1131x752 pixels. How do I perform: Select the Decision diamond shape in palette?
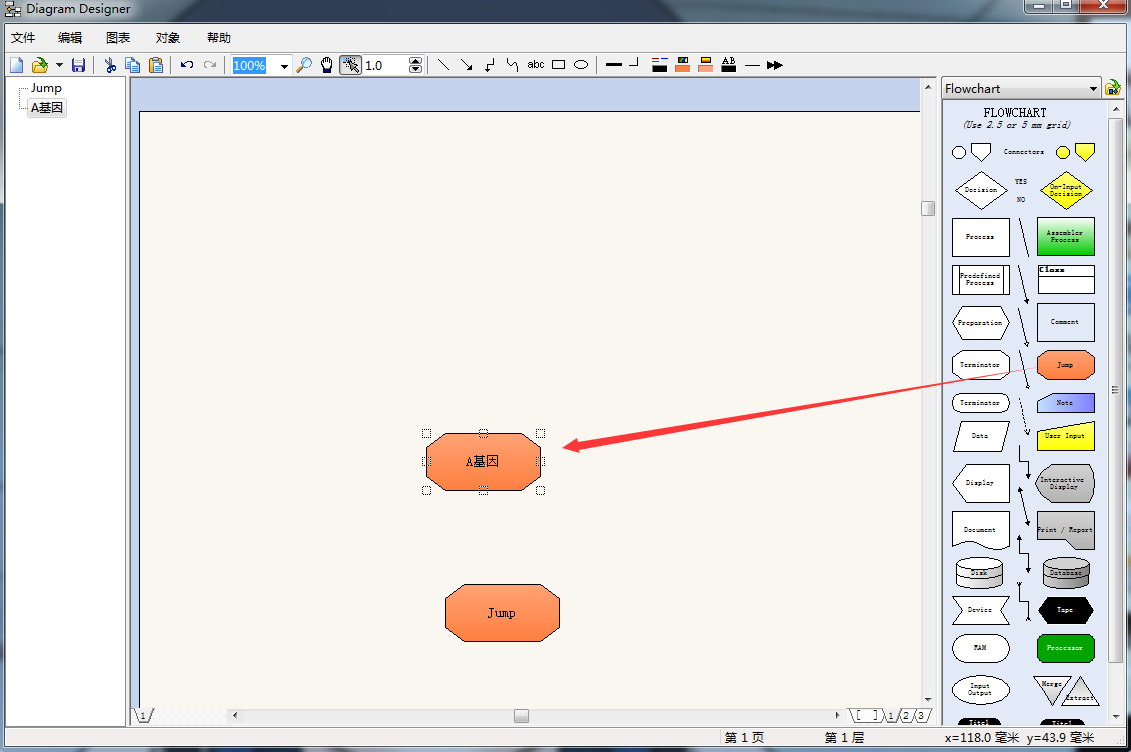tap(980, 190)
